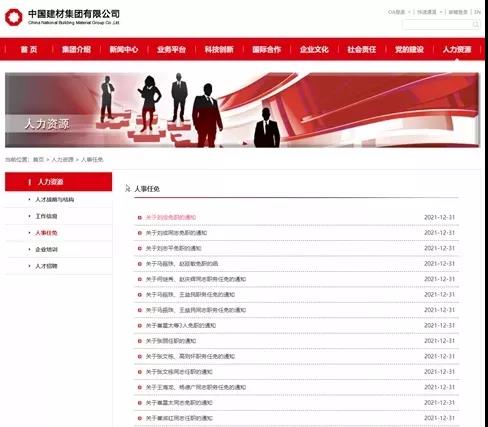This screenshot has width=488, height=427.
Task: Open the OA登录 dropdown arrow
Action: click(409, 12)
